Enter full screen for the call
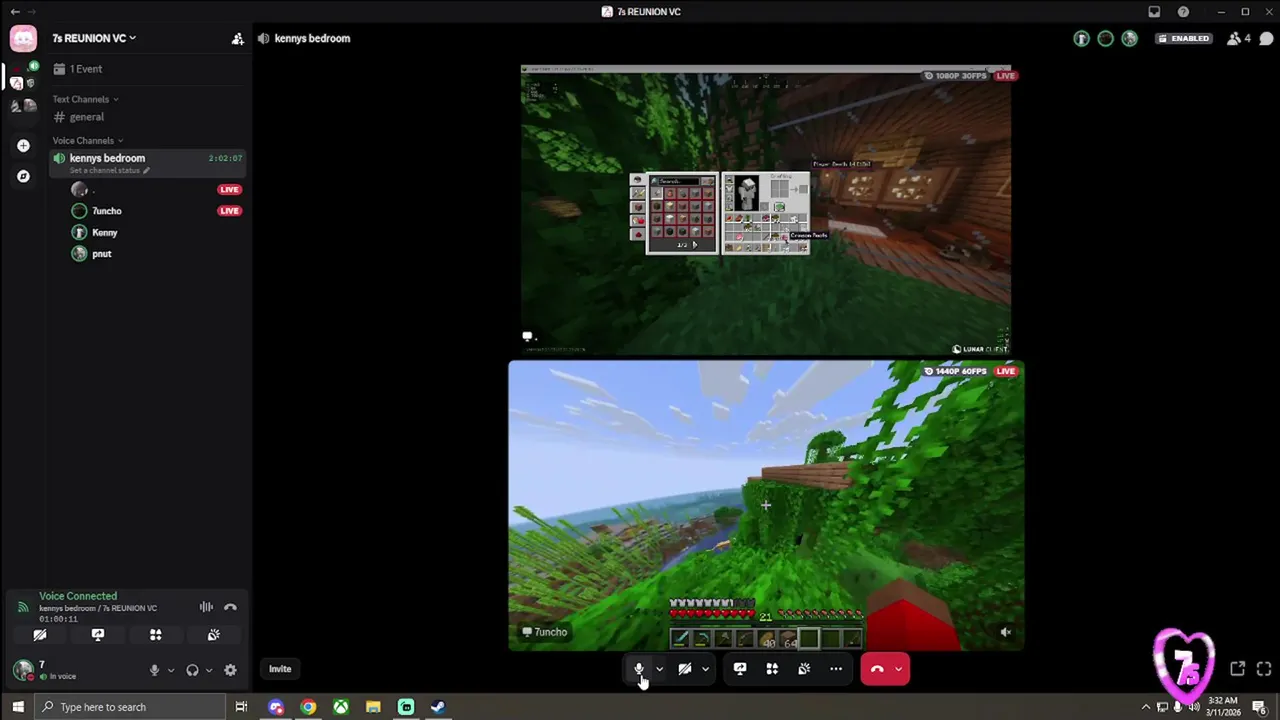The image size is (1280, 720). [x=1263, y=669]
